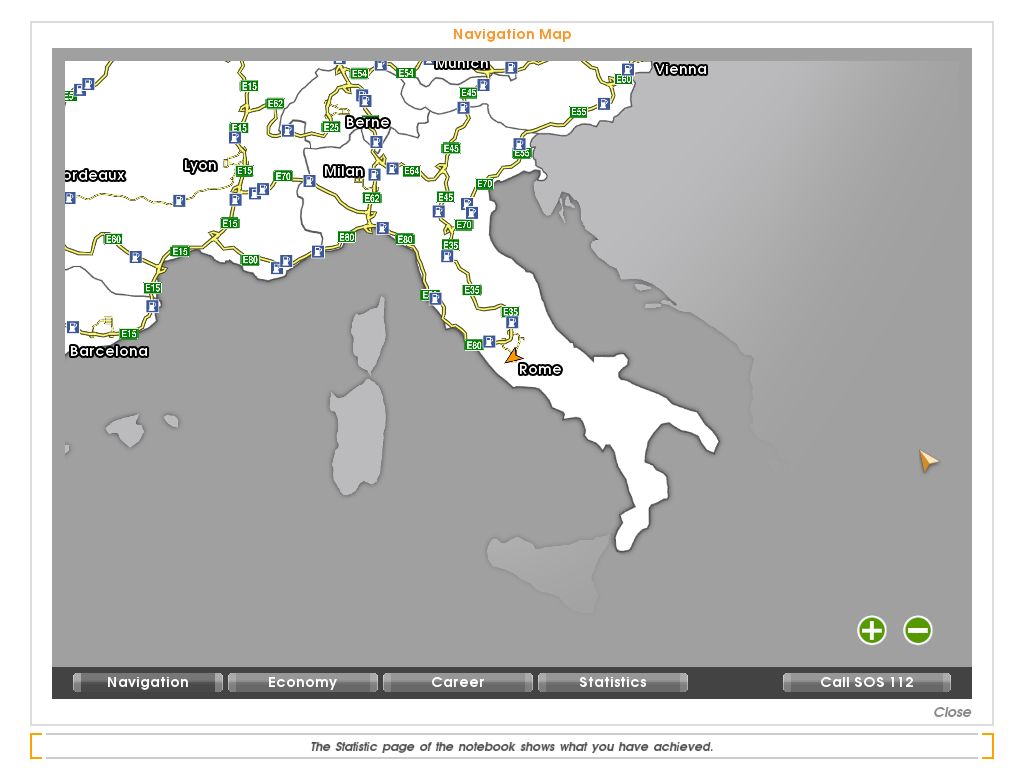Click the Barcelona city label
The image size is (1024, 768).
click(108, 351)
